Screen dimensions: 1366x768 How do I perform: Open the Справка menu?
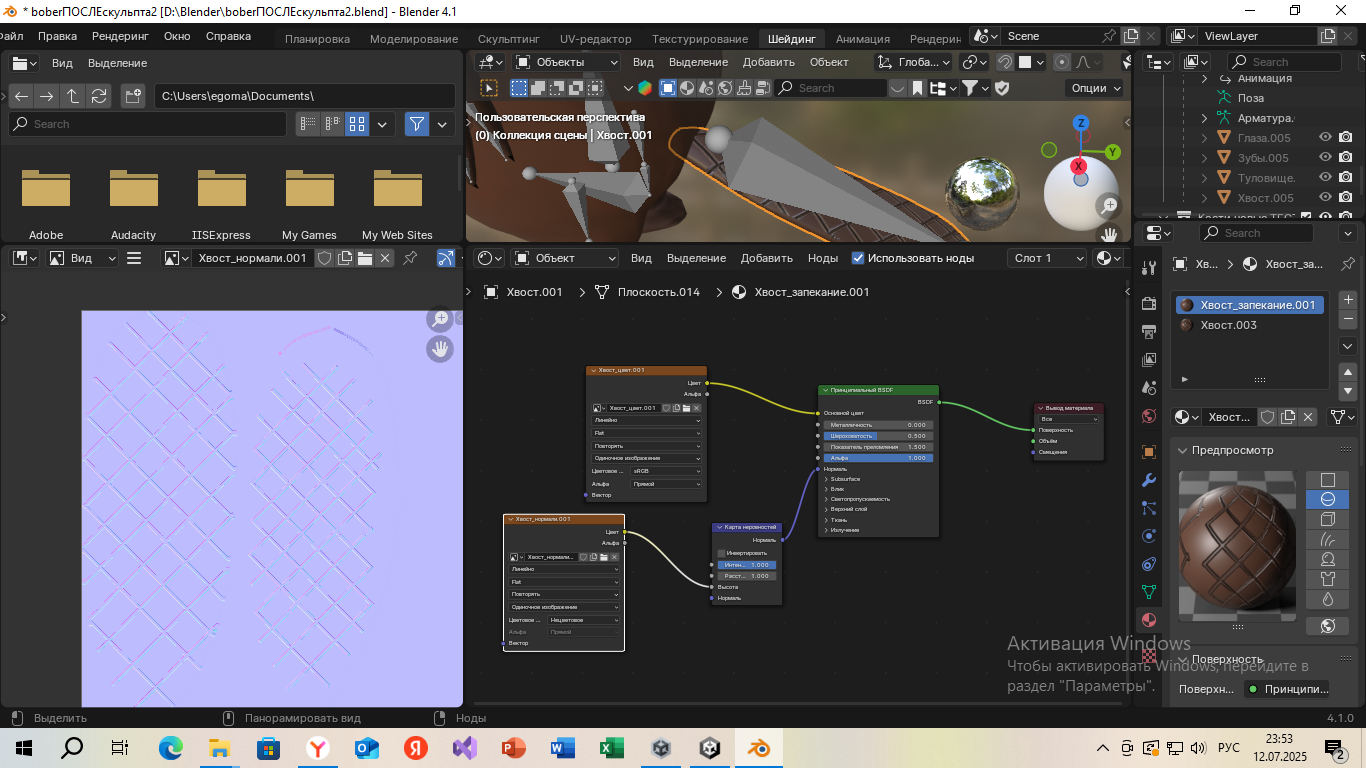tap(228, 36)
